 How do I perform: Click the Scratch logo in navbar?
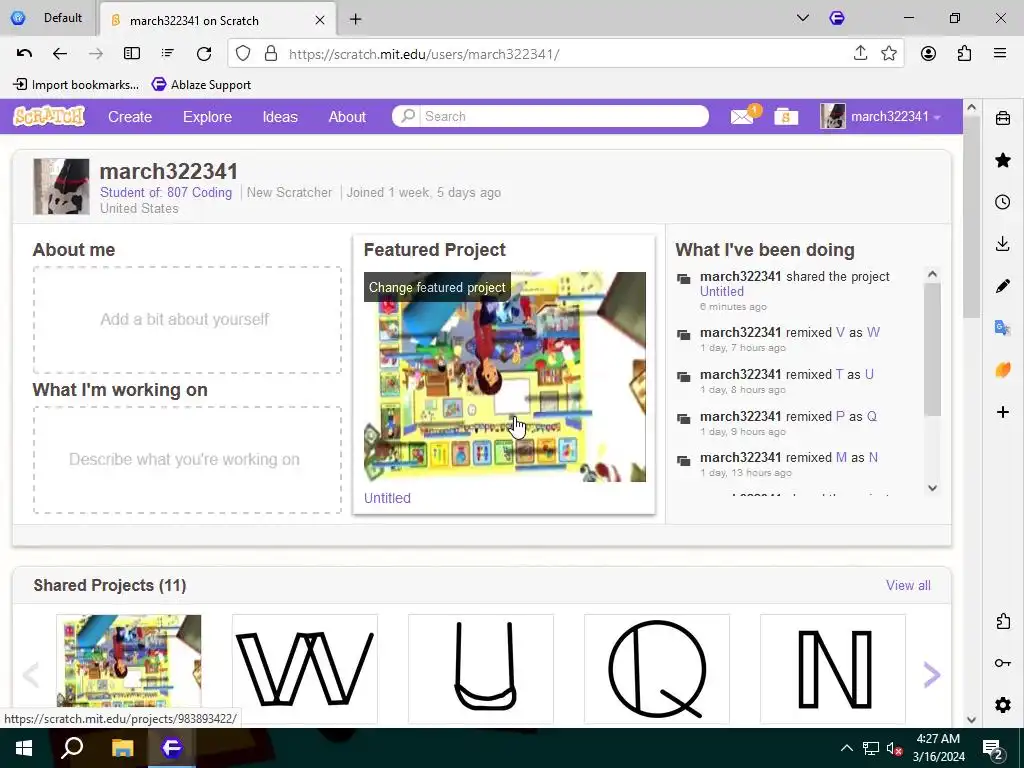[x=49, y=116]
